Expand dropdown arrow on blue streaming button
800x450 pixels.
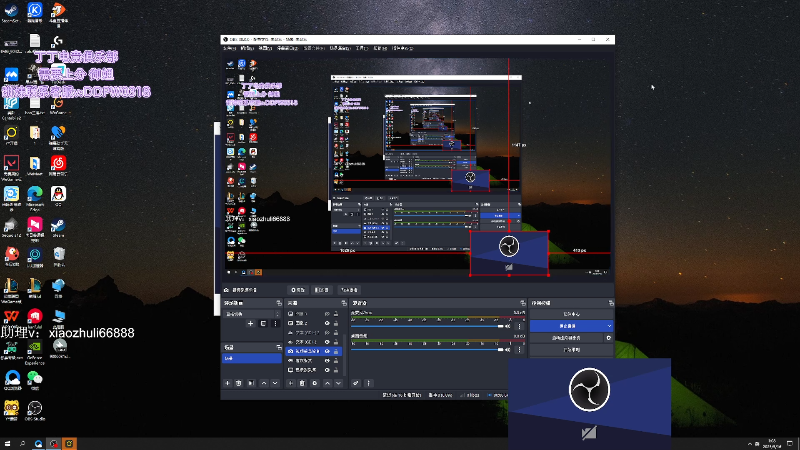(609, 326)
